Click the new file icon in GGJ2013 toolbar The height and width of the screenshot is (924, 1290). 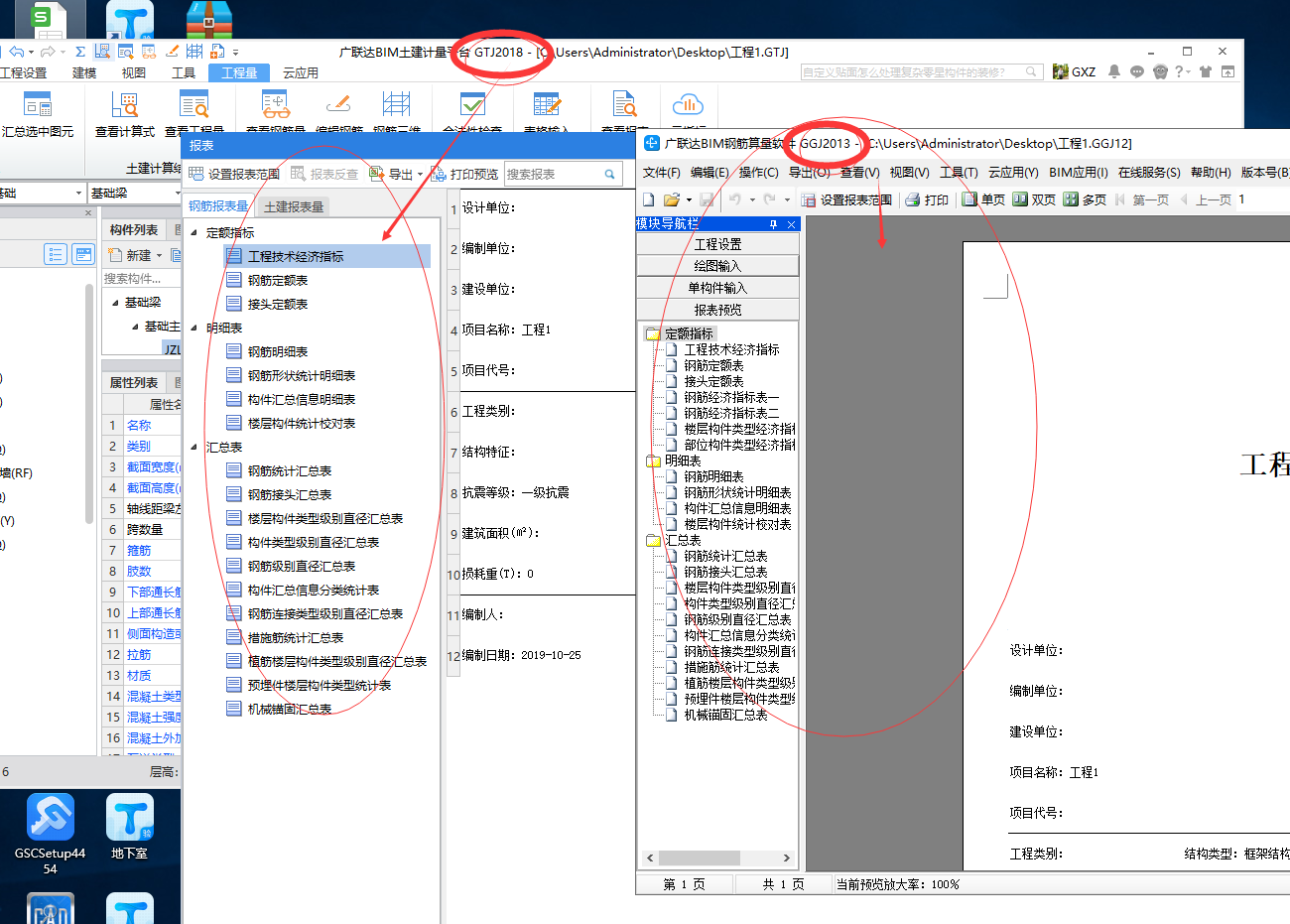pyautogui.click(x=649, y=199)
